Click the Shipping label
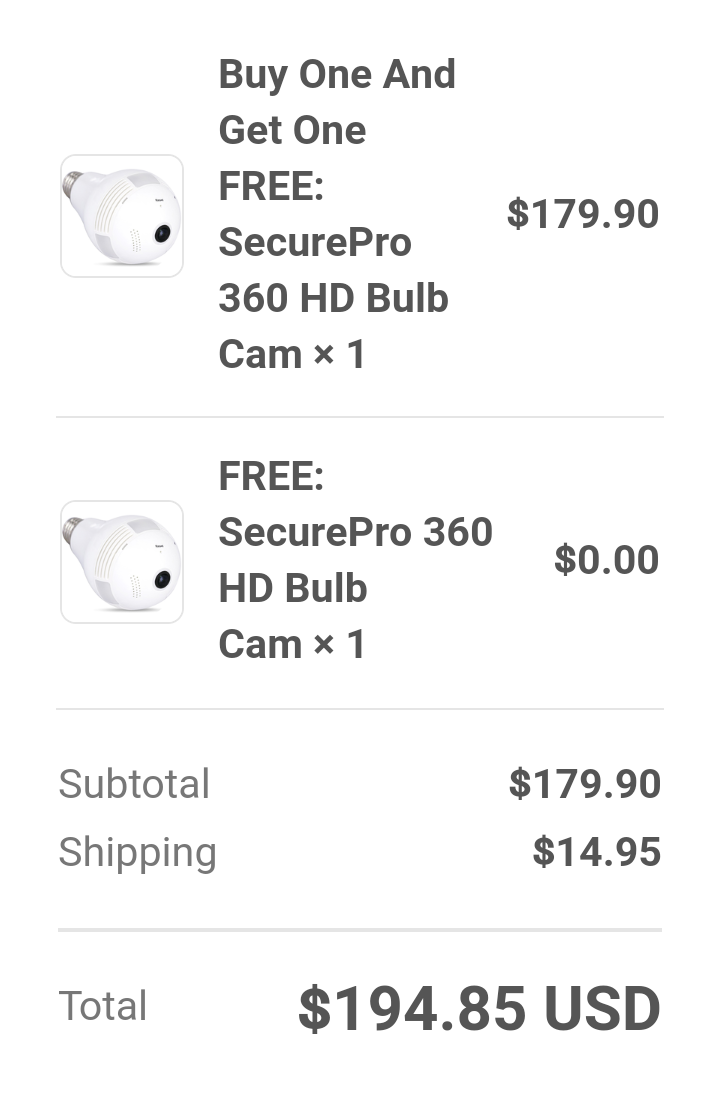Screen dimensions: 720x1110 [x=137, y=852]
